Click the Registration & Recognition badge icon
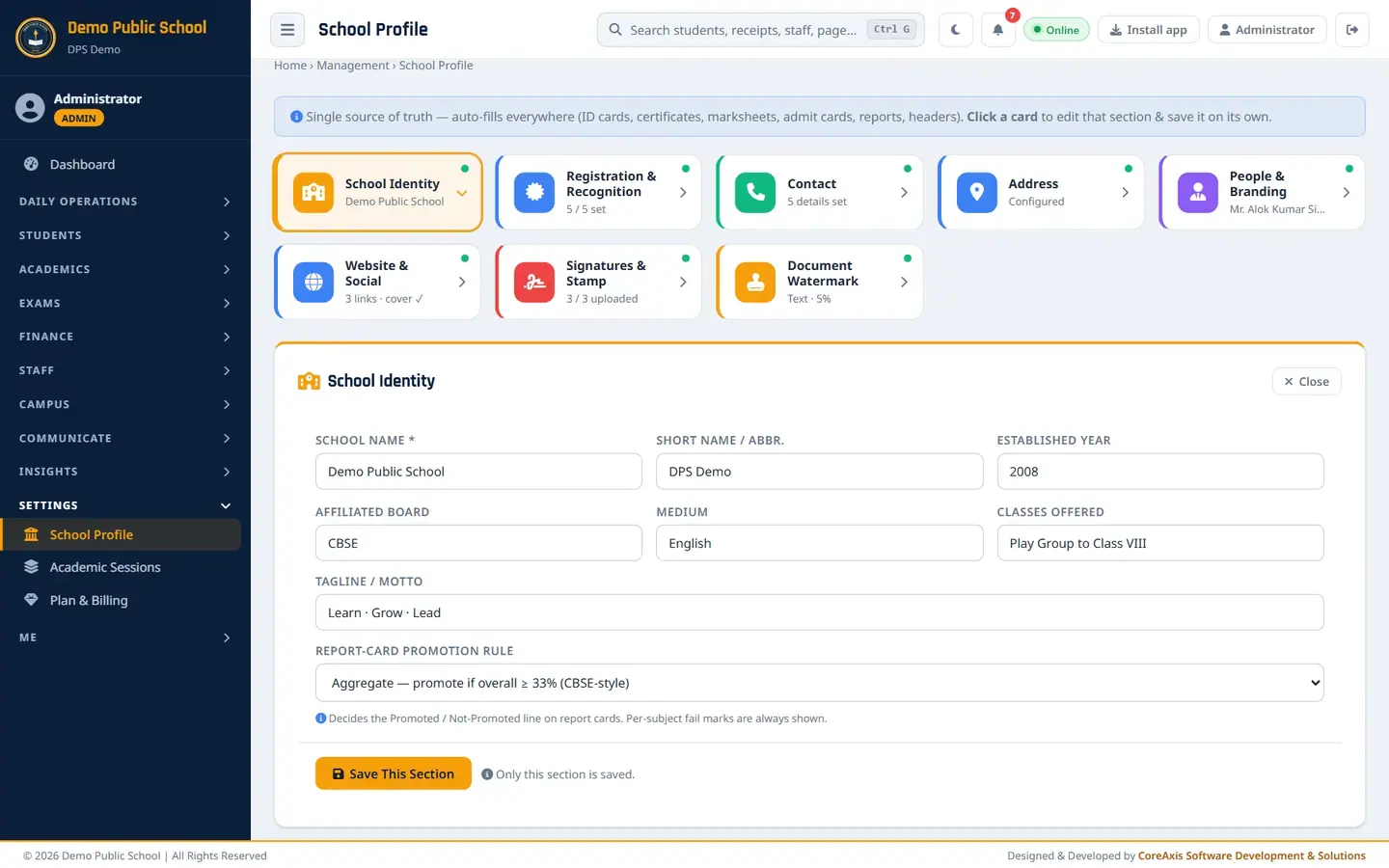The height and width of the screenshot is (868, 1389). (x=534, y=193)
